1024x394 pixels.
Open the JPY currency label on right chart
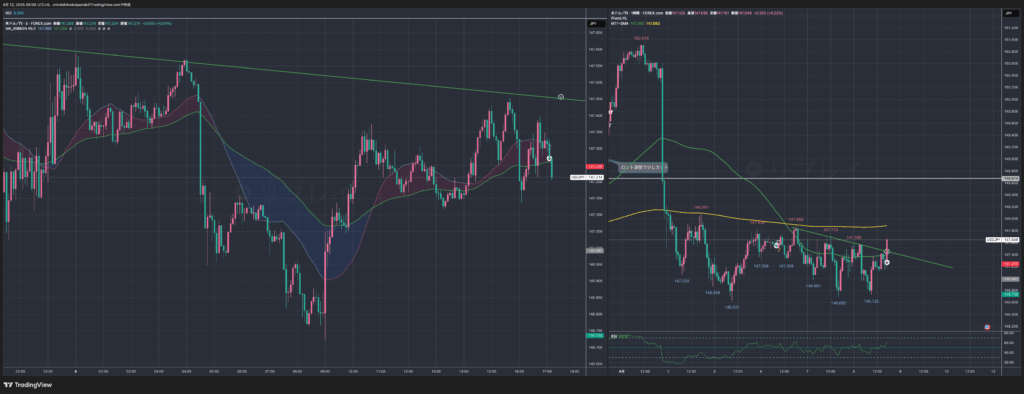point(1010,12)
